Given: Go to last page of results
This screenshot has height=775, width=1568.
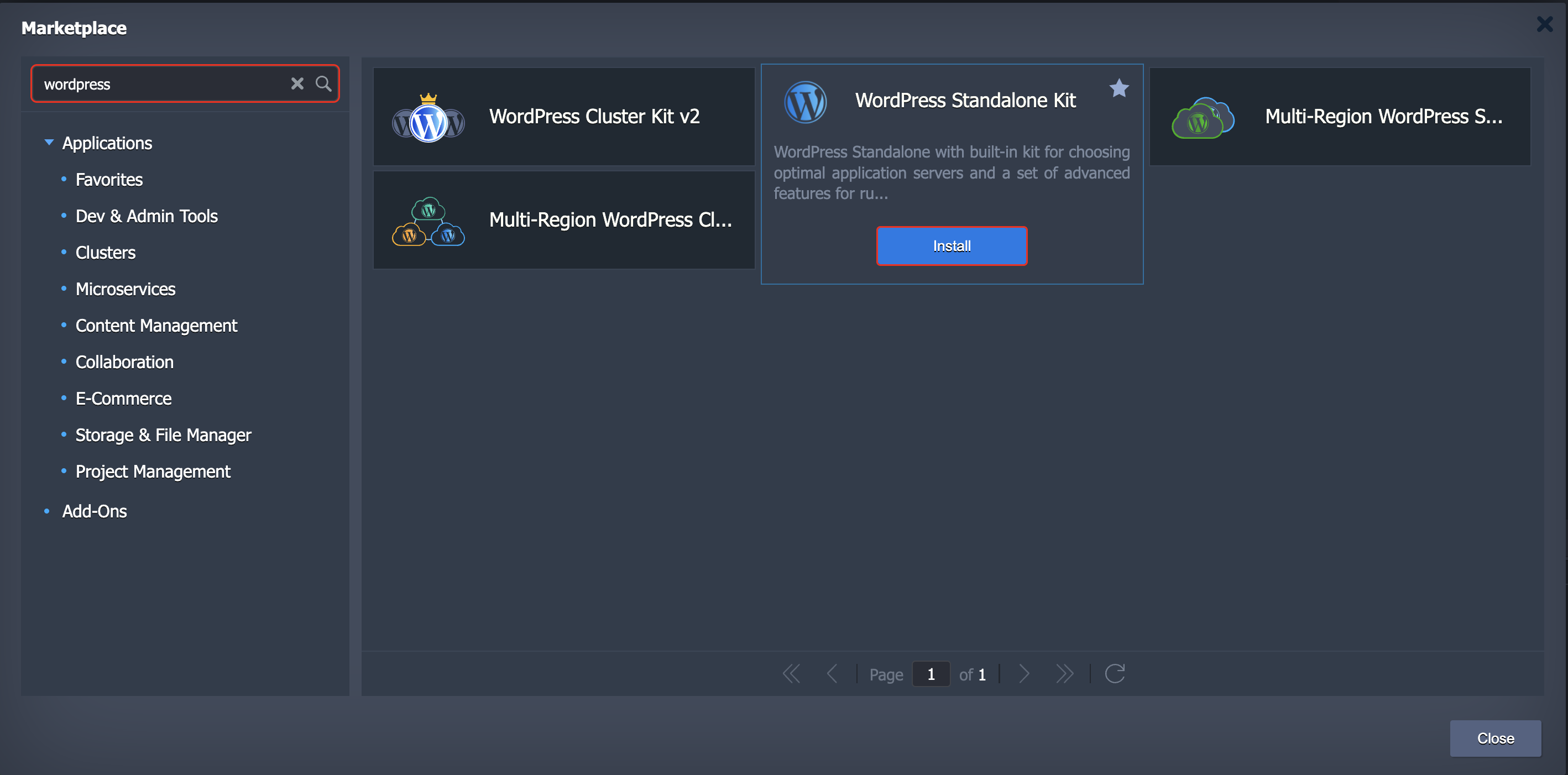Looking at the screenshot, I should [x=1065, y=674].
